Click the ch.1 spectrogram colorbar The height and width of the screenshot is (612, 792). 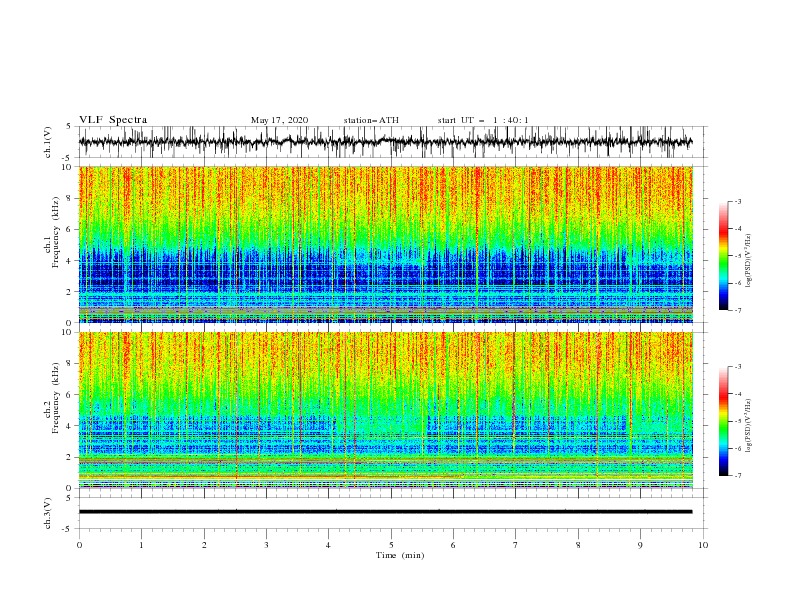(x=723, y=256)
